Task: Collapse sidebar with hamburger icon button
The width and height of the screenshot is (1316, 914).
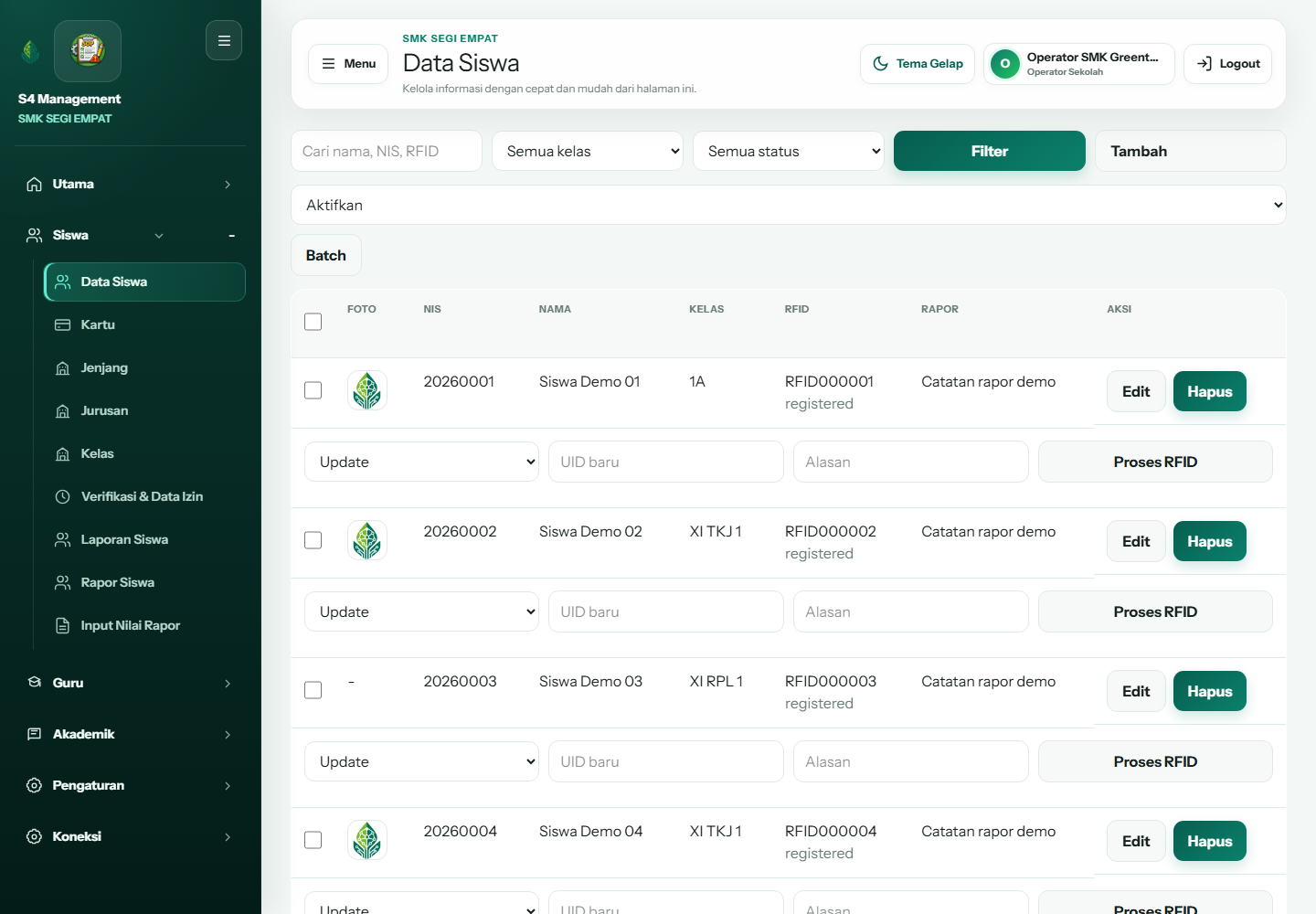Action: tap(224, 40)
